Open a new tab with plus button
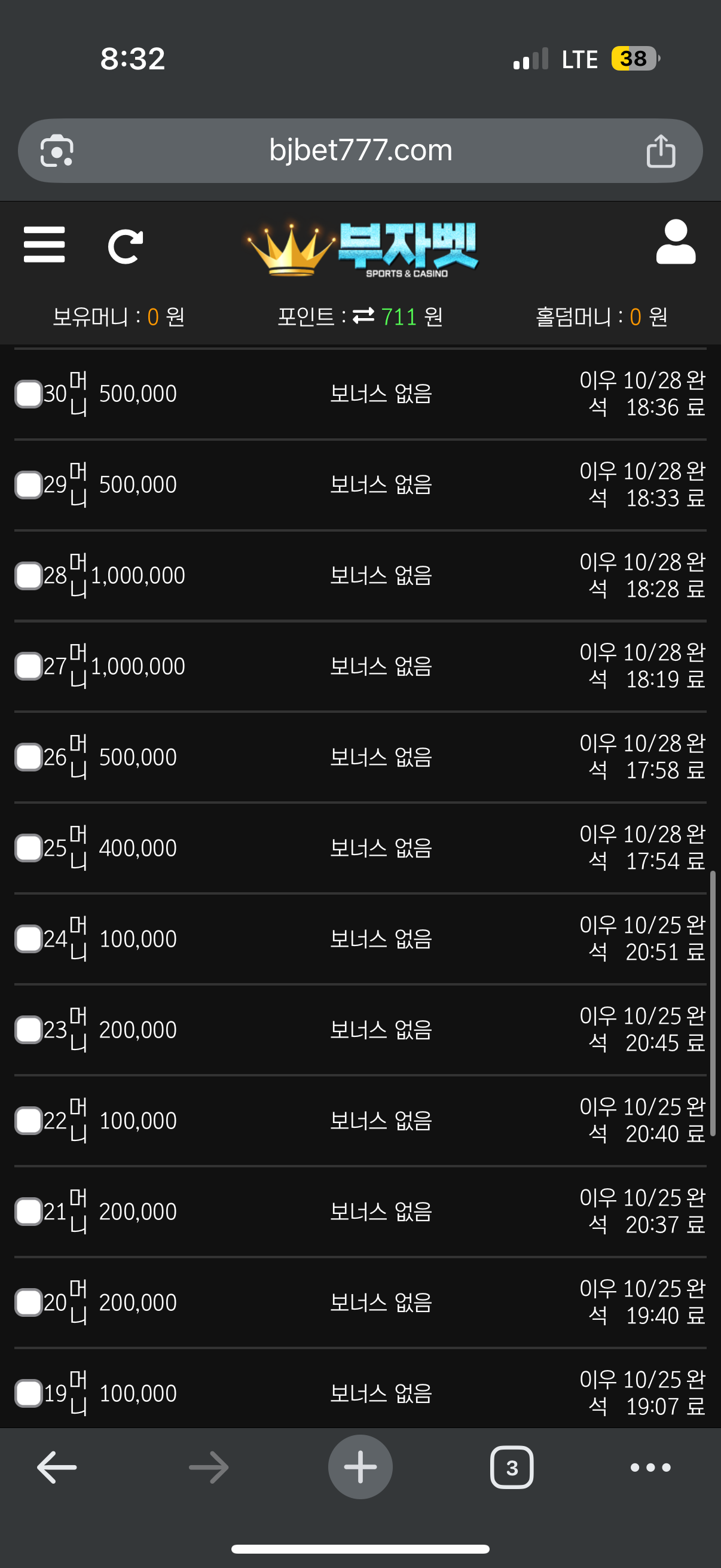The height and width of the screenshot is (1568, 721). (x=360, y=1467)
